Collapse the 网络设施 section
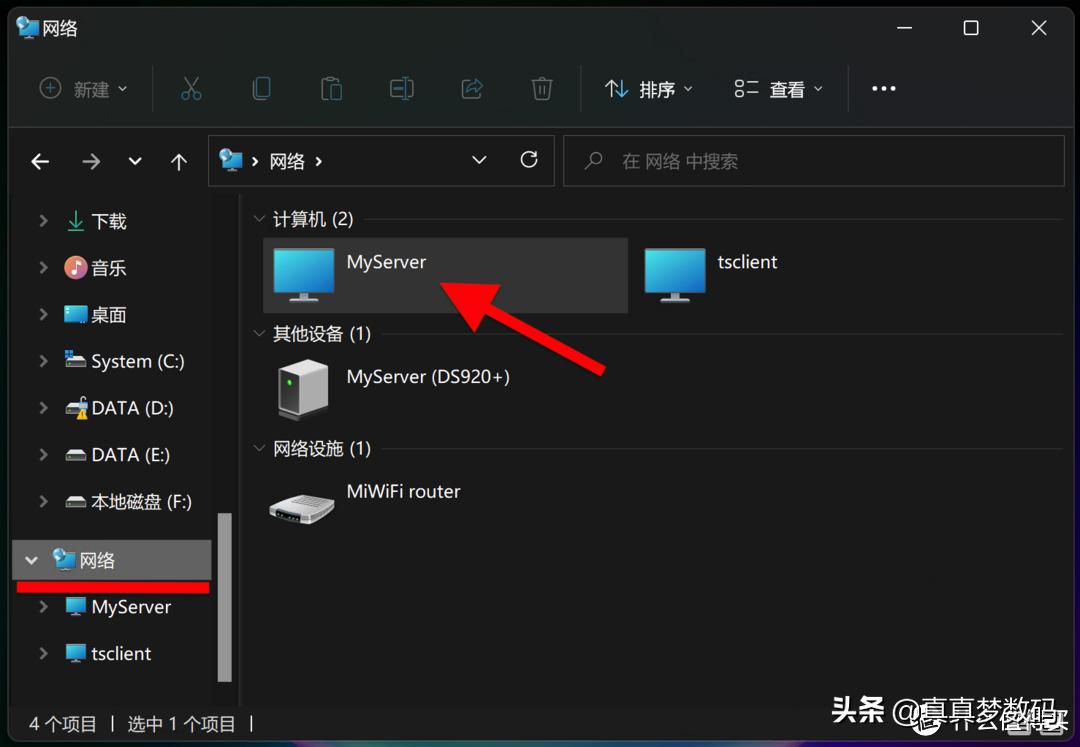 click(x=259, y=448)
